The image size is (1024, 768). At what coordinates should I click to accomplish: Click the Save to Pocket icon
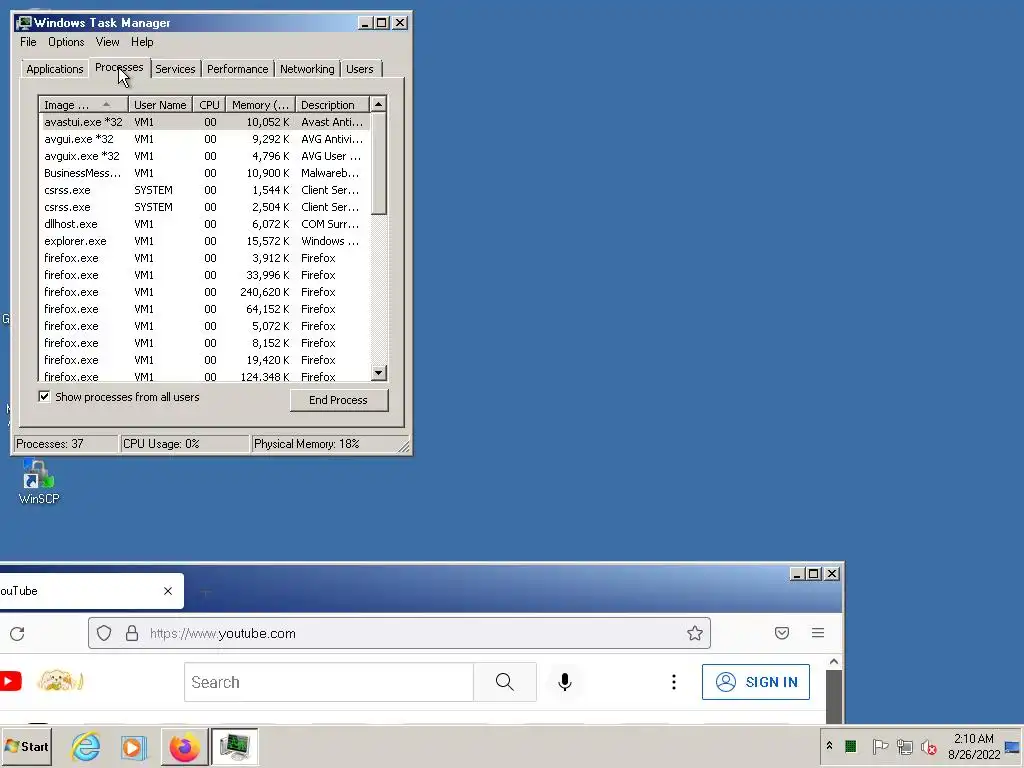(x=782, y=633)
